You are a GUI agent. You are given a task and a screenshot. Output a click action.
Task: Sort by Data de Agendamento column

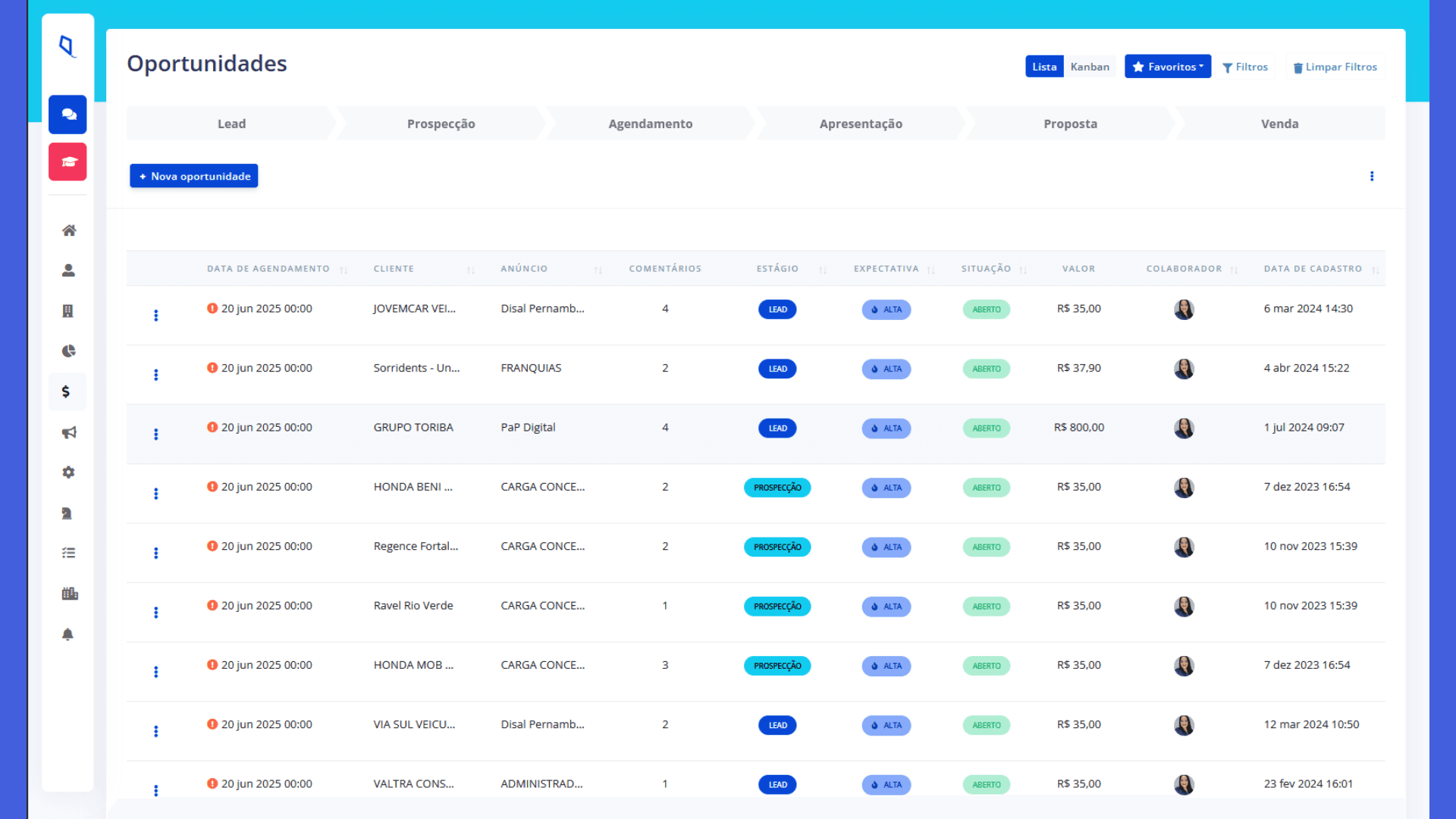[344, 270]
